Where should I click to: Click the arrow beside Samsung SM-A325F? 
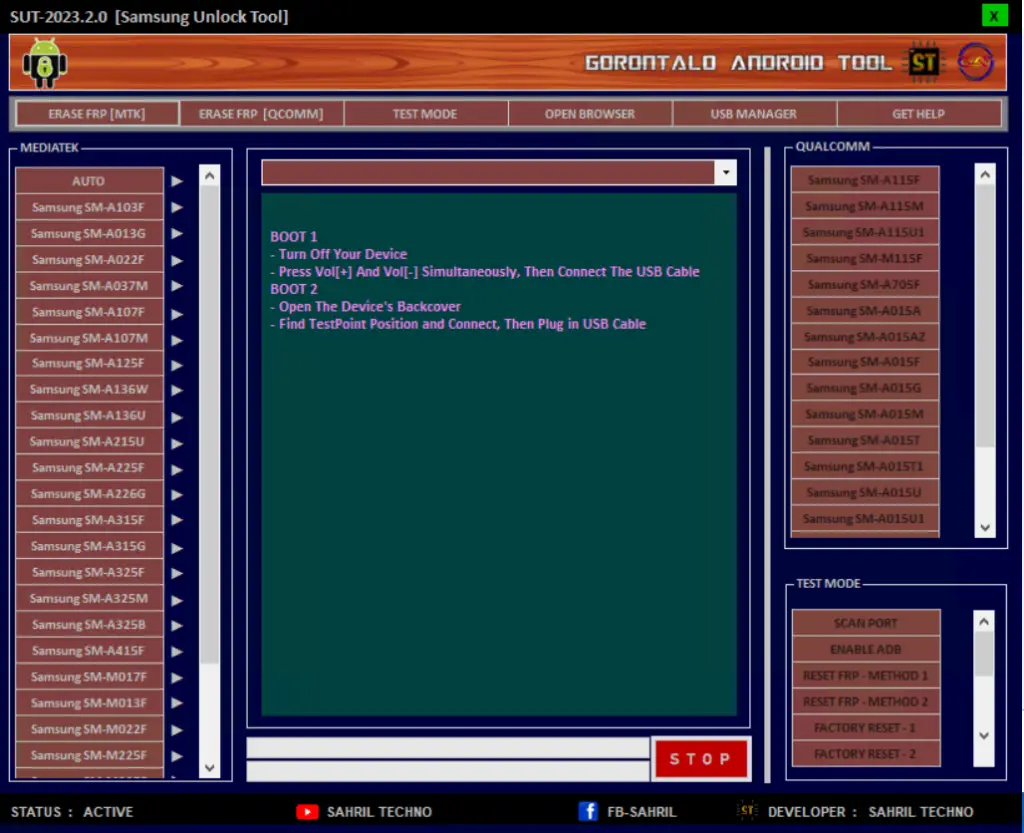[x=177, y=573]
